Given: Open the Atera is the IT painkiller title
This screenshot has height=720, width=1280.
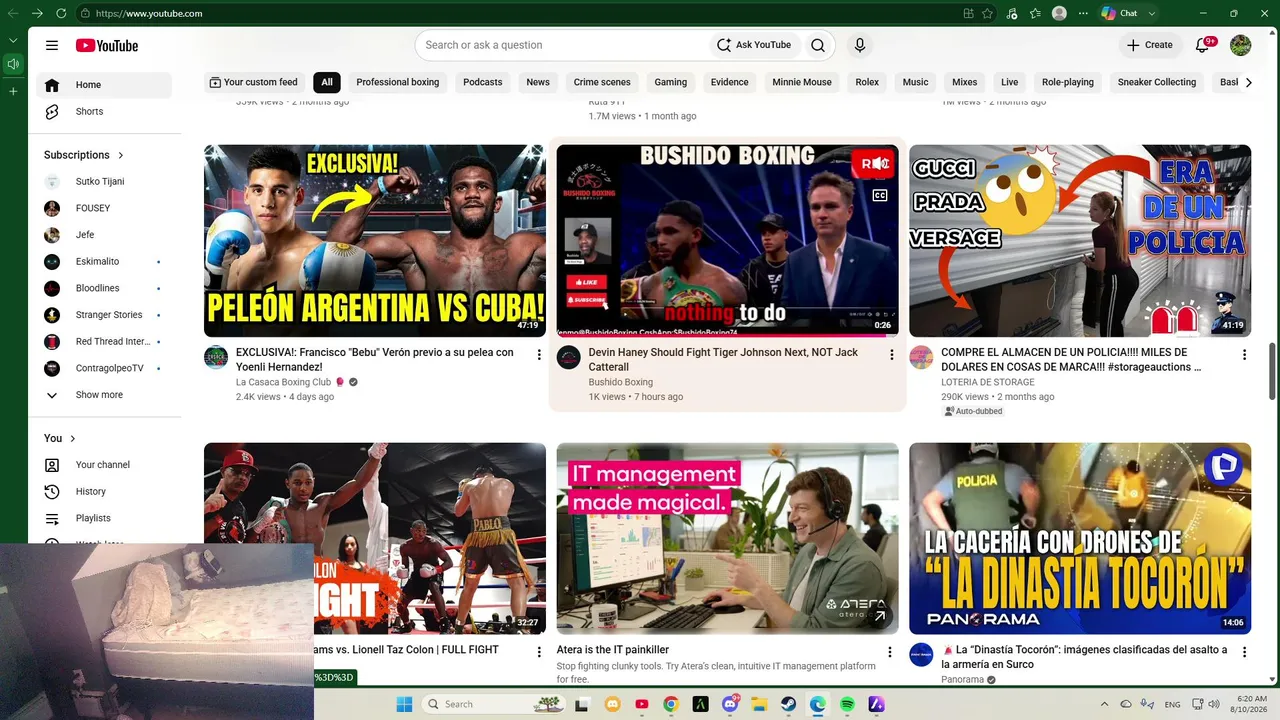Looking at the screenshot, I should click(x=613, y=650).
